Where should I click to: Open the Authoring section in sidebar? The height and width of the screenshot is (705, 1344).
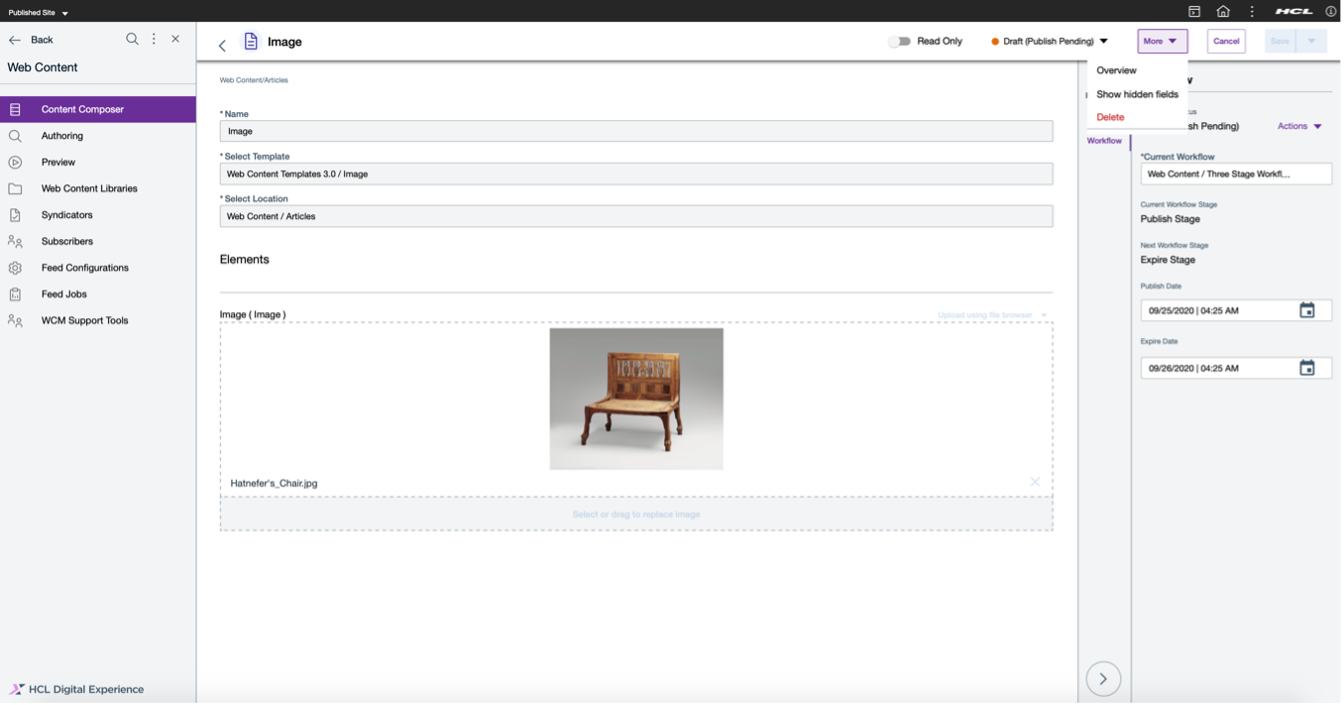pos(63,135)
